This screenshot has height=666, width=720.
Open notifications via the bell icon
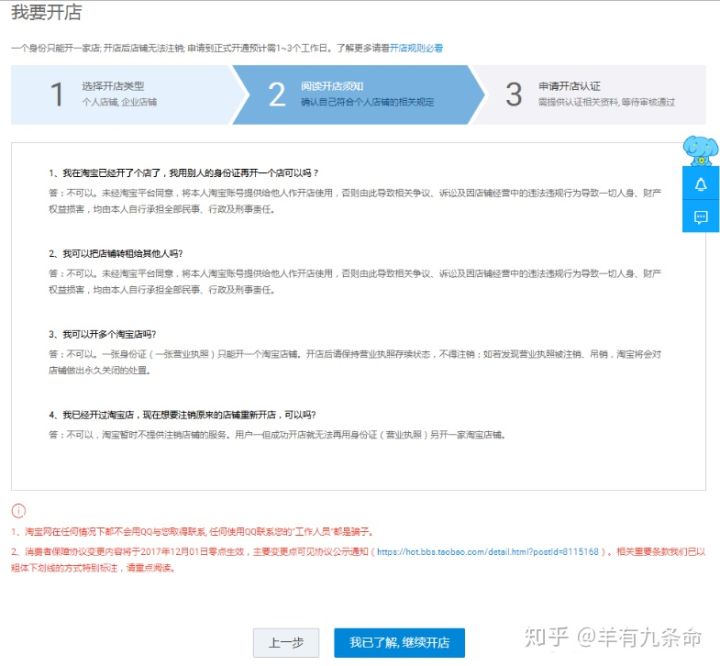(x=701, y=184)
